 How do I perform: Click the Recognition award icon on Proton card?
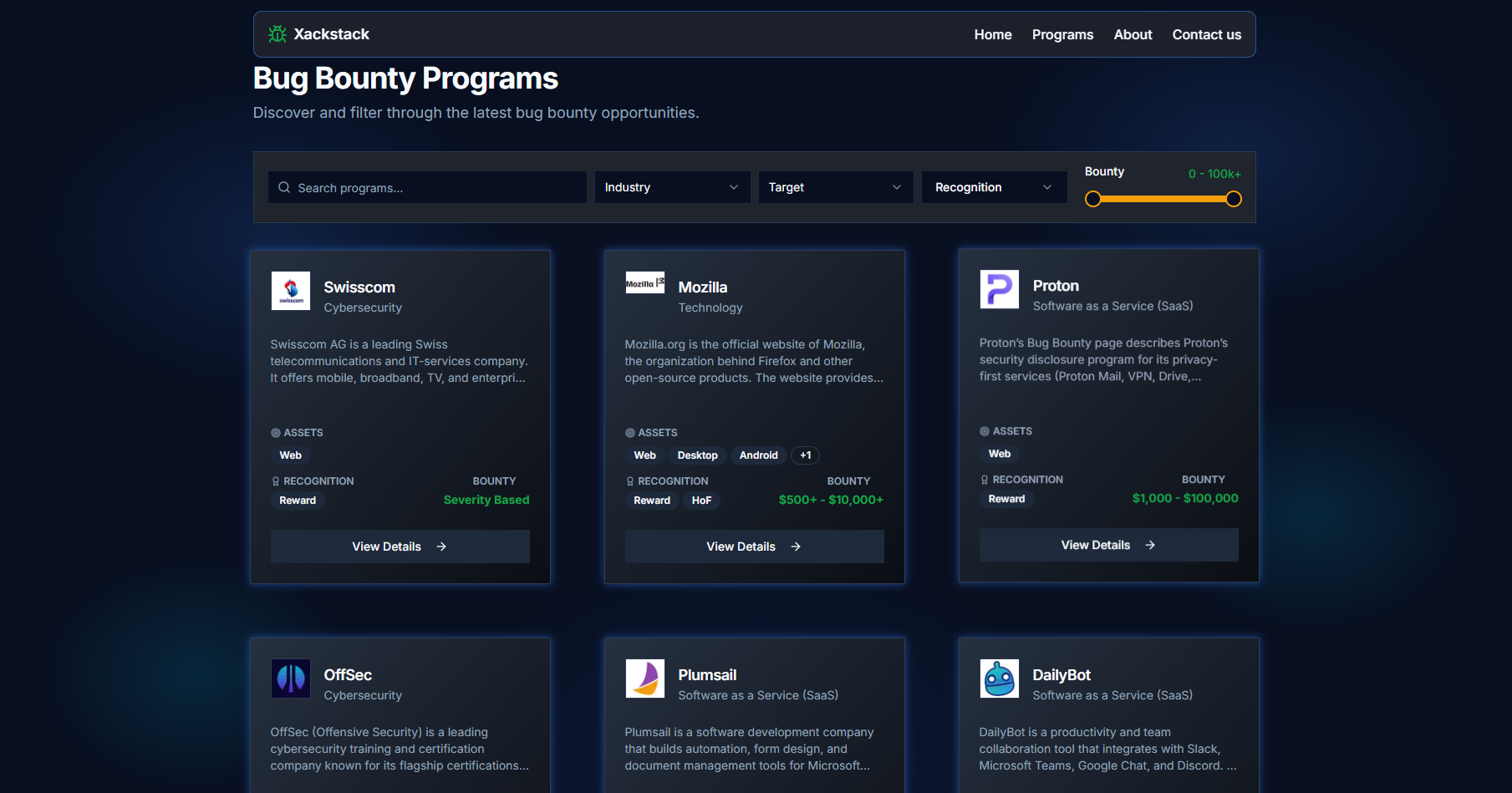985,480
